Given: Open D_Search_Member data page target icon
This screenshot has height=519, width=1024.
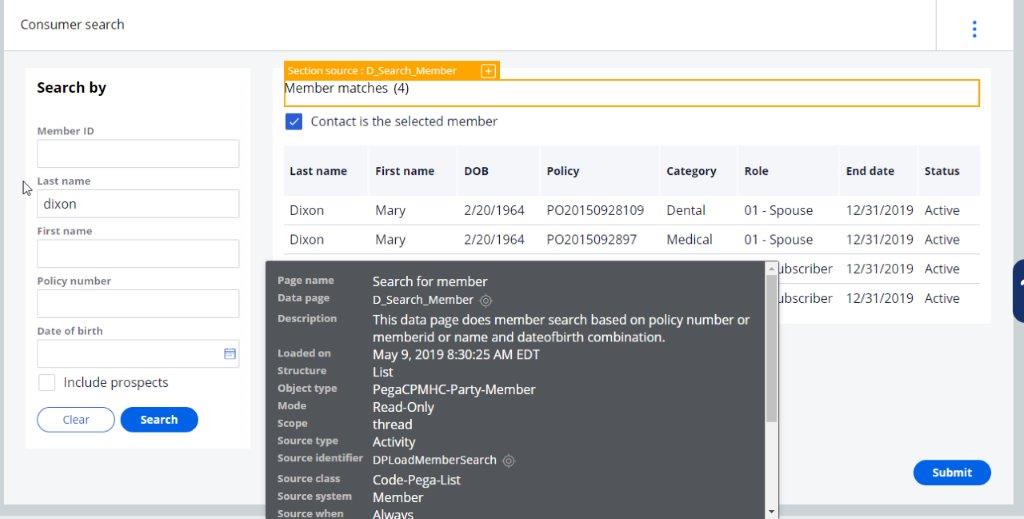Looking at the screenshot, I should [x=486, y=300].
